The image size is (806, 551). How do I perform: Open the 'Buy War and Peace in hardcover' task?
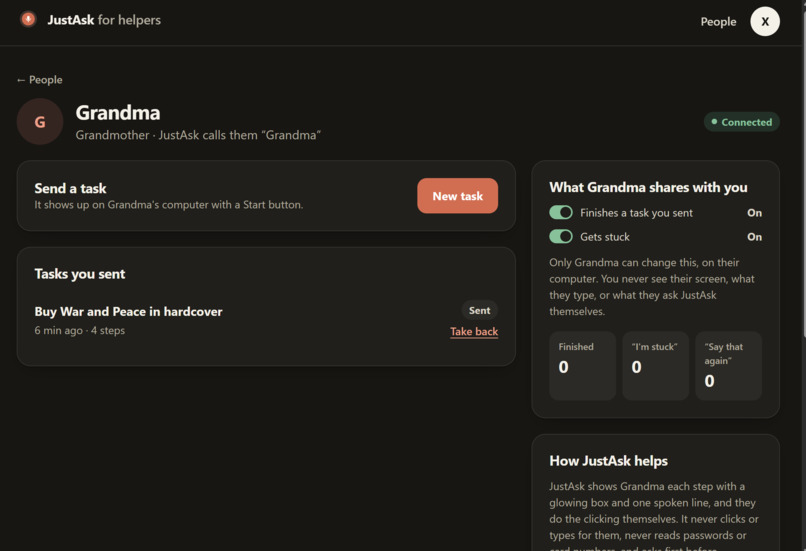[x=129, y=311]
